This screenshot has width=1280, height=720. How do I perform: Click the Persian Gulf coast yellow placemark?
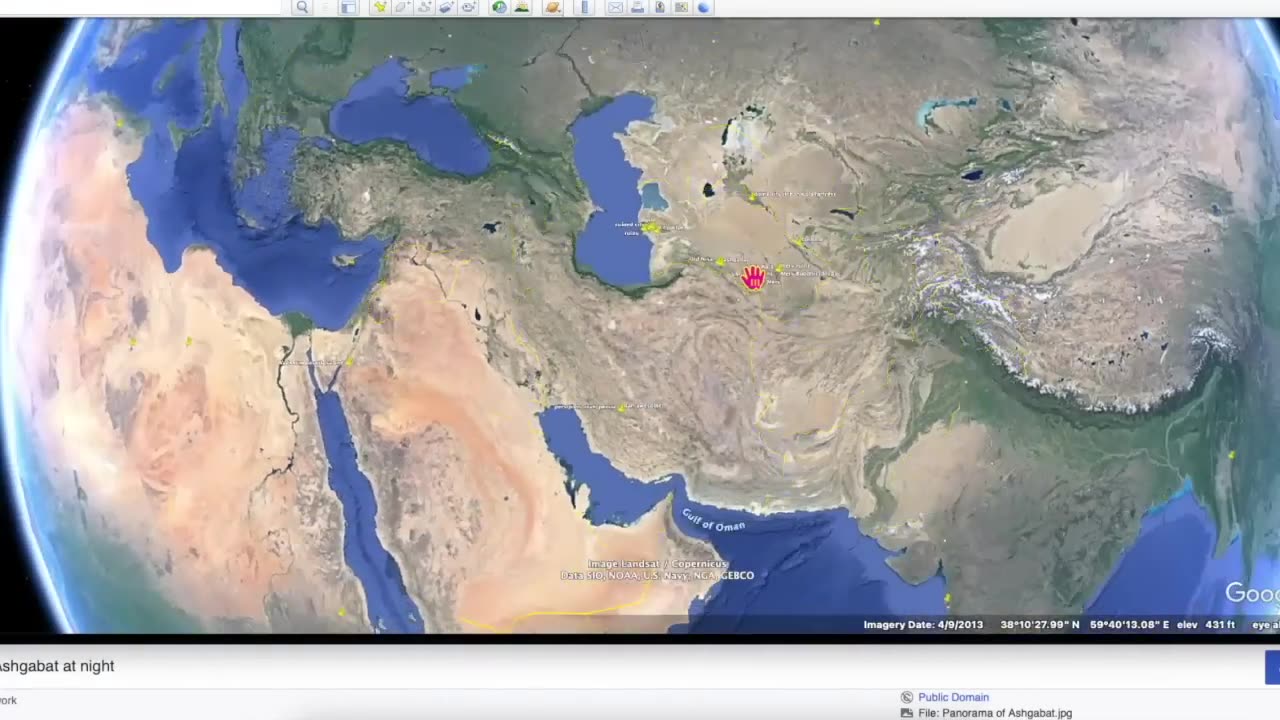point(622,407)
